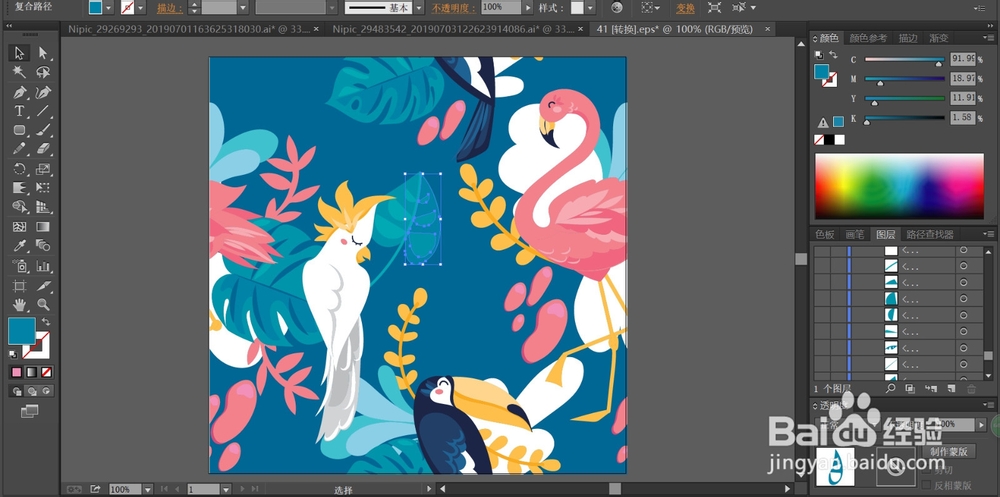Viewport: 1000px width, 497px height.
Task: Click delete layer trash icon
Action: click(971, 388)
